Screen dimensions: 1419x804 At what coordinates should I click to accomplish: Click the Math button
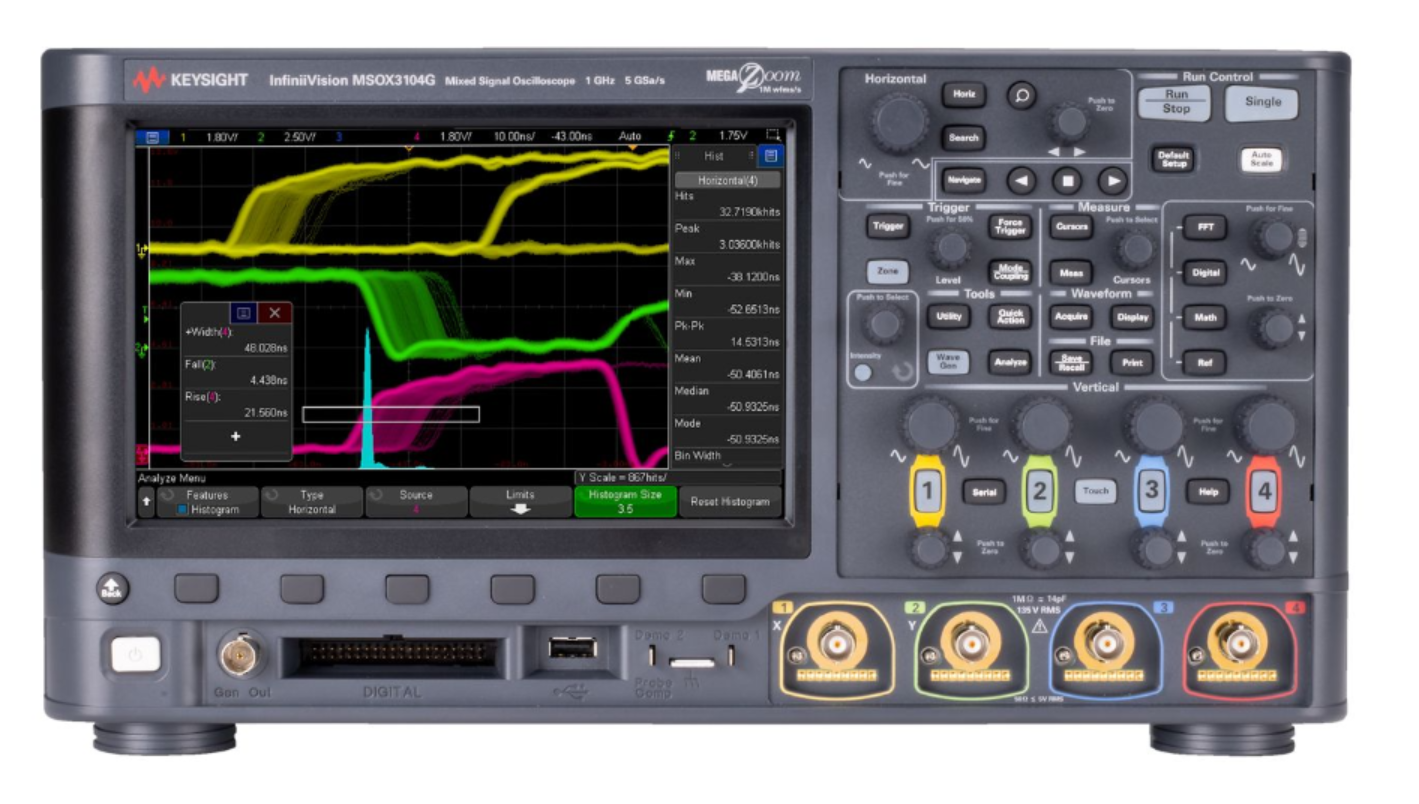point(1205,318)
